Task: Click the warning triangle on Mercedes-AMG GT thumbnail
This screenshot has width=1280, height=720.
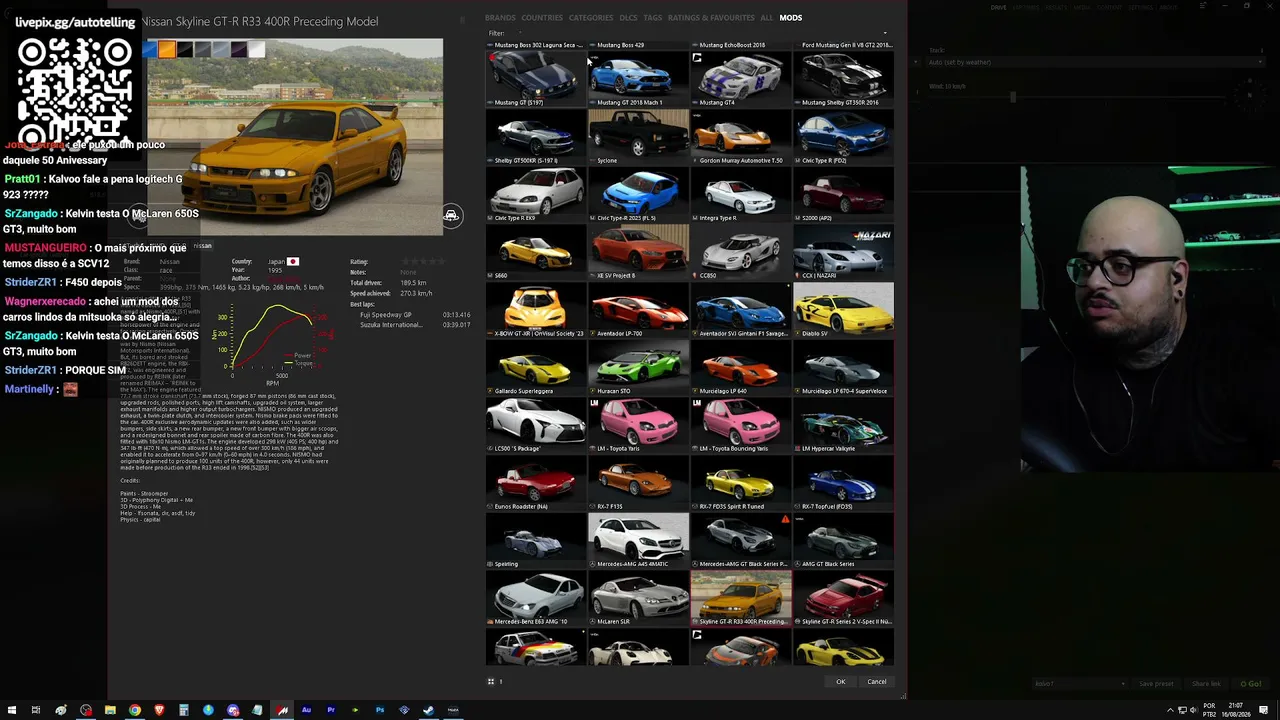Action: click(x=785, y=519)
